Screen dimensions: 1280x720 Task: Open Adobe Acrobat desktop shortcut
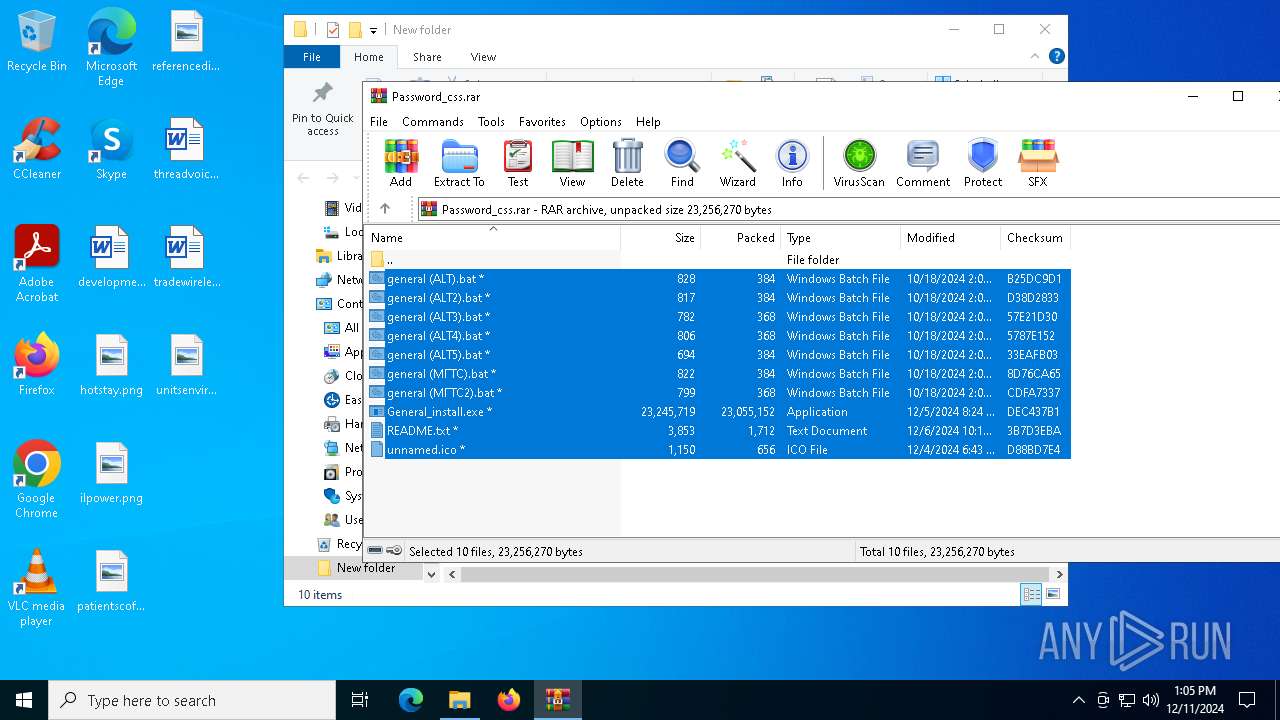click(x=37, y=265)
